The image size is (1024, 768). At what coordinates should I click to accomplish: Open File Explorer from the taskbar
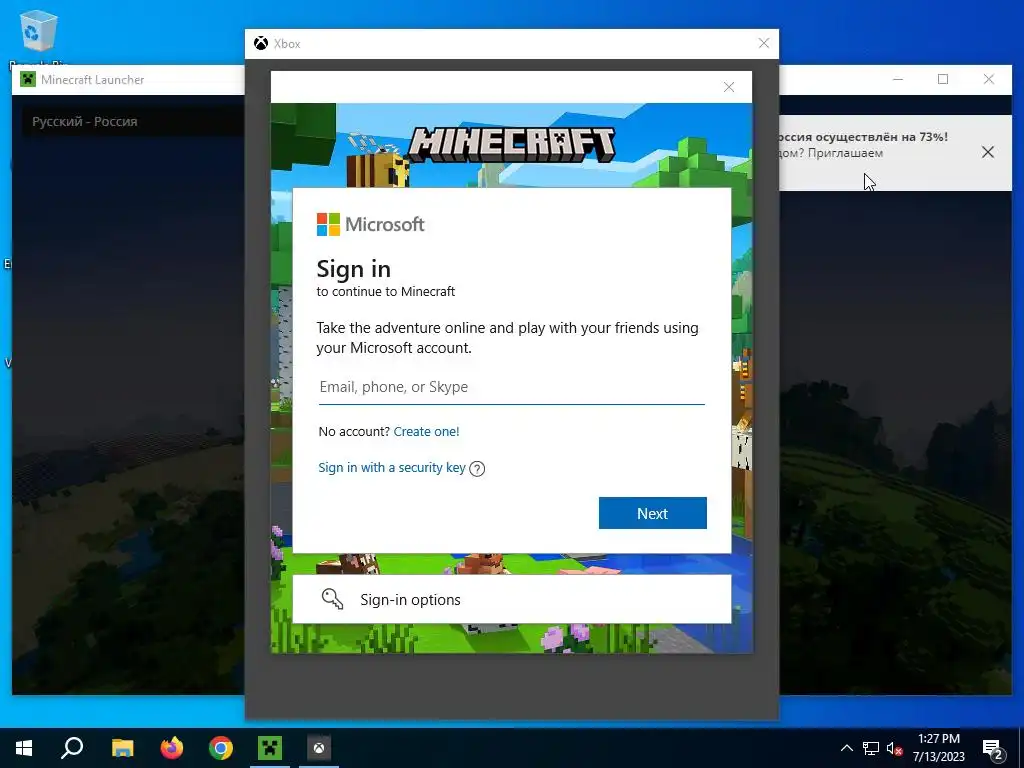[122, 748]
